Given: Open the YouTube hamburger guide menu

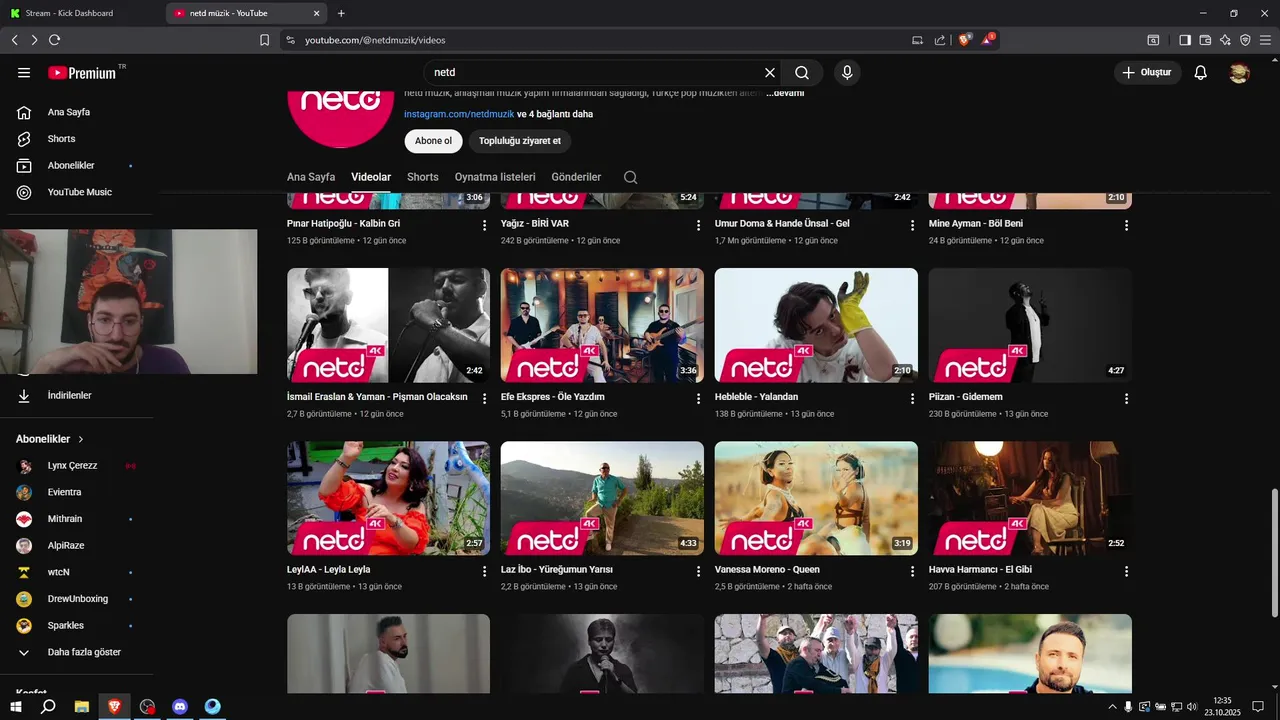Looking at the screenshot, I should pyautogui.click(x=24, y=73).
